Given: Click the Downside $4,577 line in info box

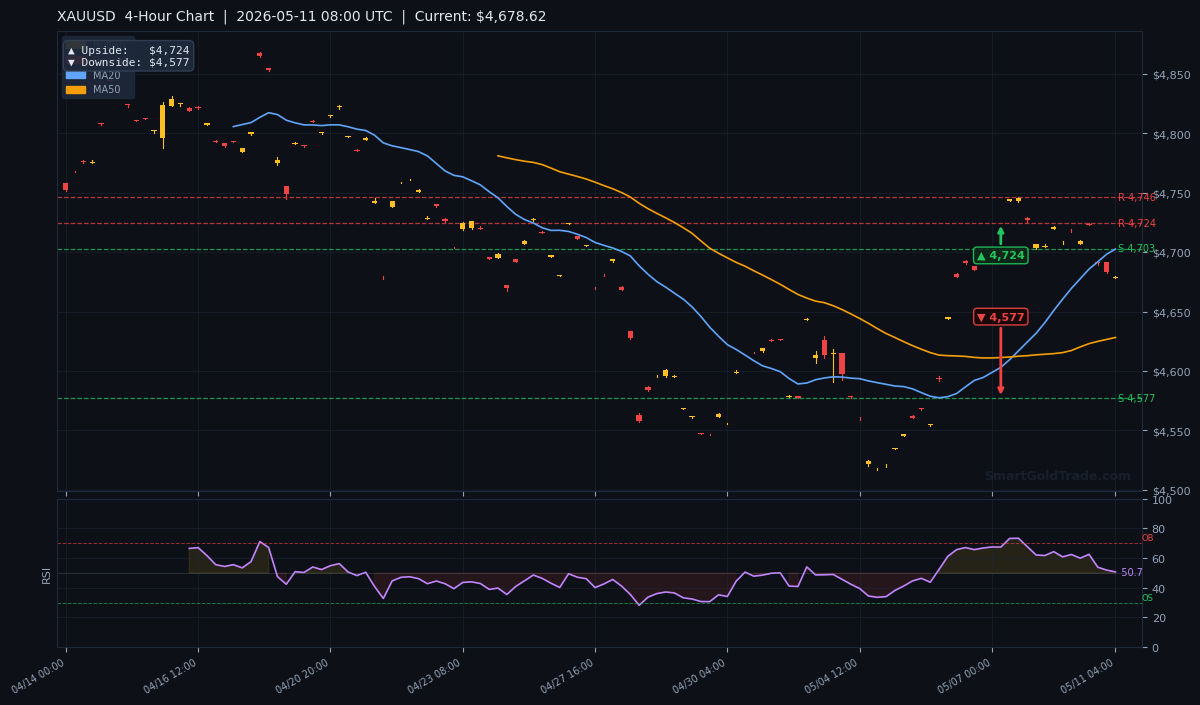Looking at the screenshot, I should pos(128,62).
